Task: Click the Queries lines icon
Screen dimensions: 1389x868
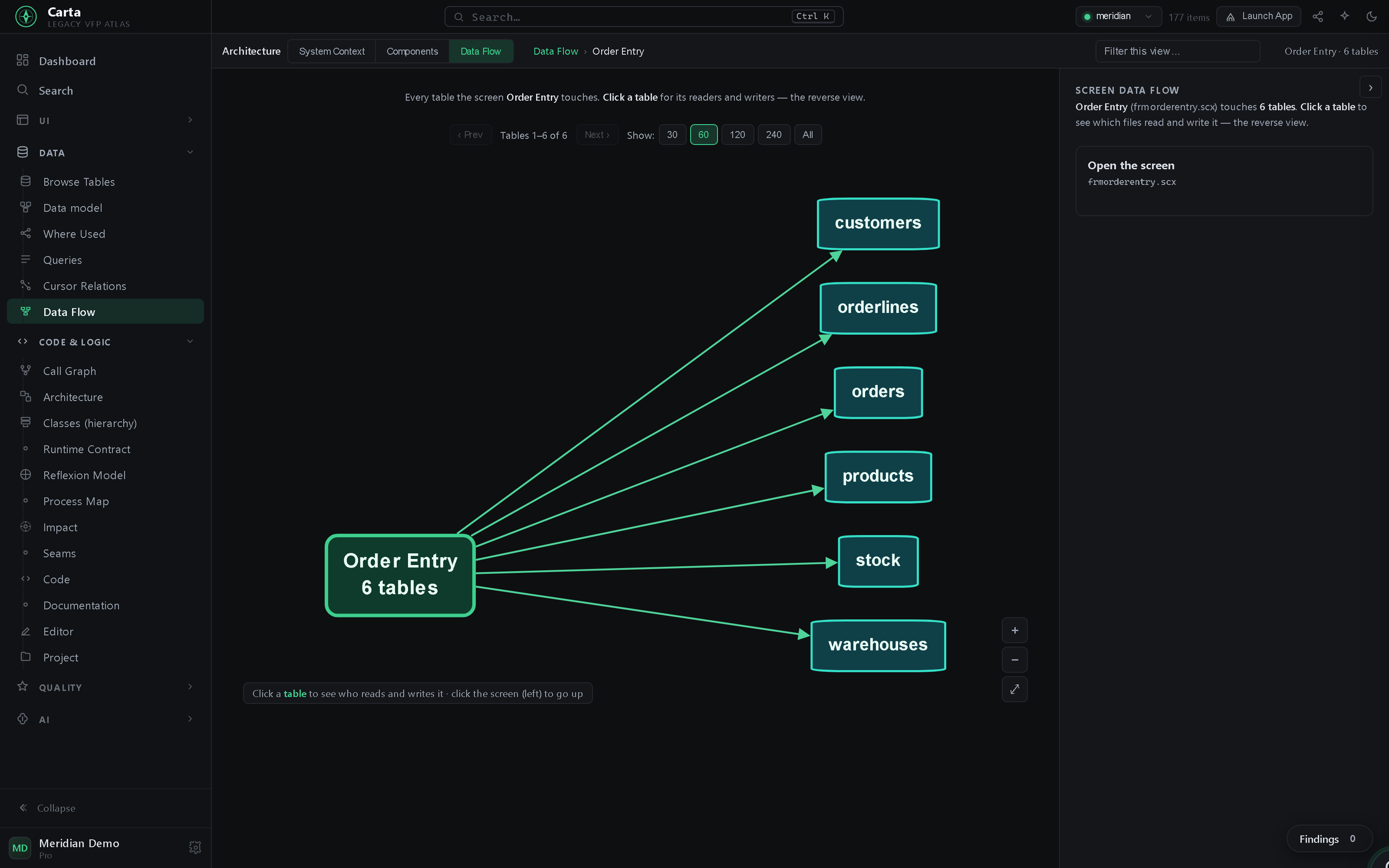Action: coord(25,260)
